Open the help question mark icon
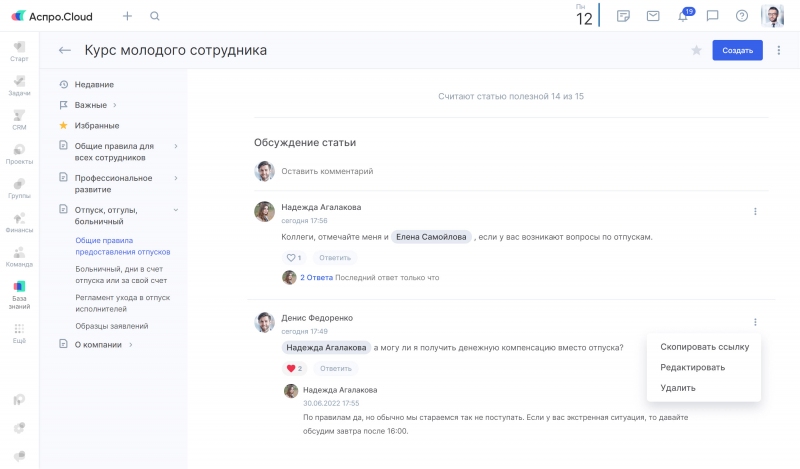 pyautogui.click(x=741, y=16)
